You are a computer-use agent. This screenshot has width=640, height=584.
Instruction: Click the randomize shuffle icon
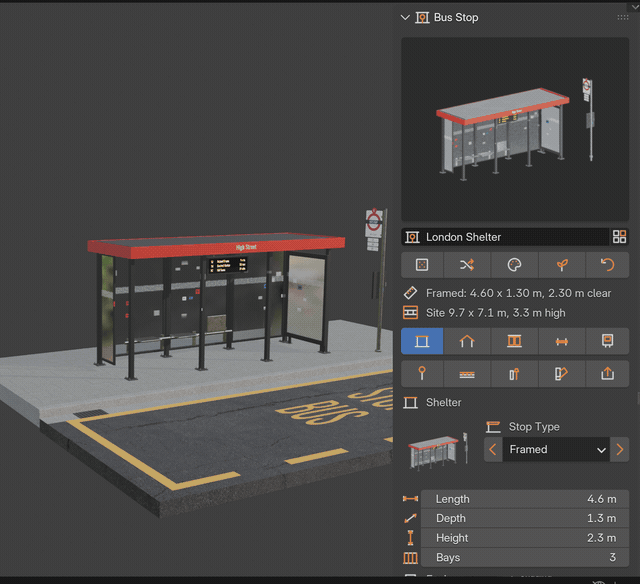(467, 265)
